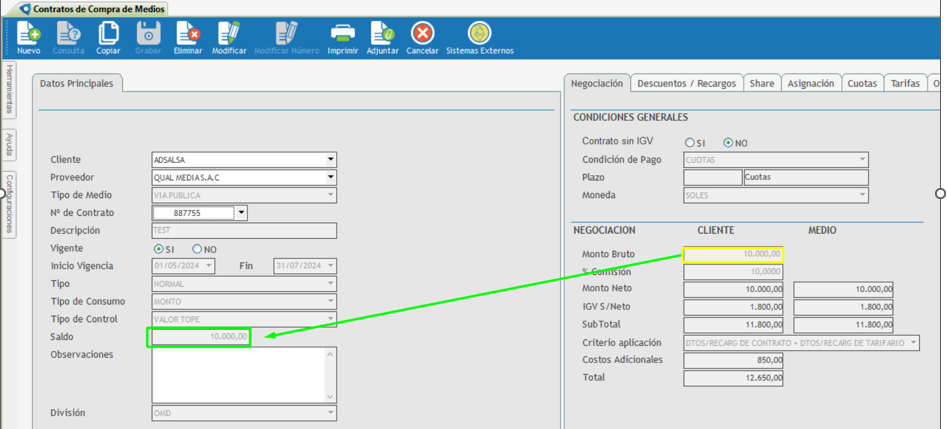Viewport: 947px width, 429px height.
Task: Click the Nº de Contrato 887755 field
Action: pyautogui.click(x=193, y=213)
